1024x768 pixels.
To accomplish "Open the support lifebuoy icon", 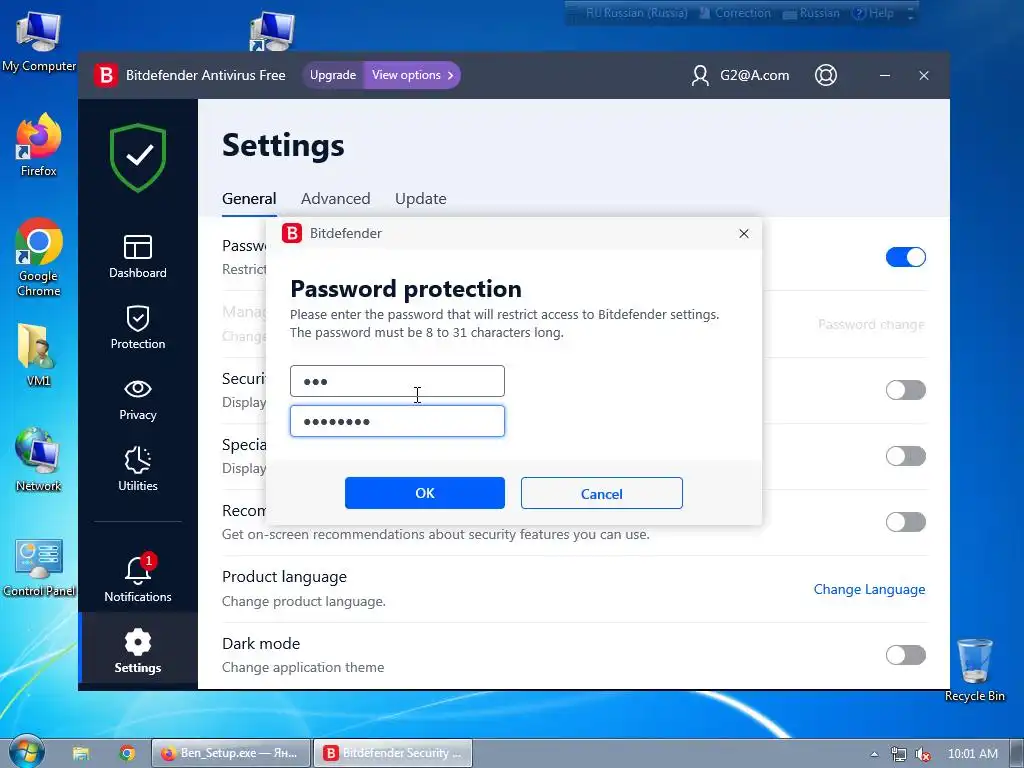I will tap(825, 75).
